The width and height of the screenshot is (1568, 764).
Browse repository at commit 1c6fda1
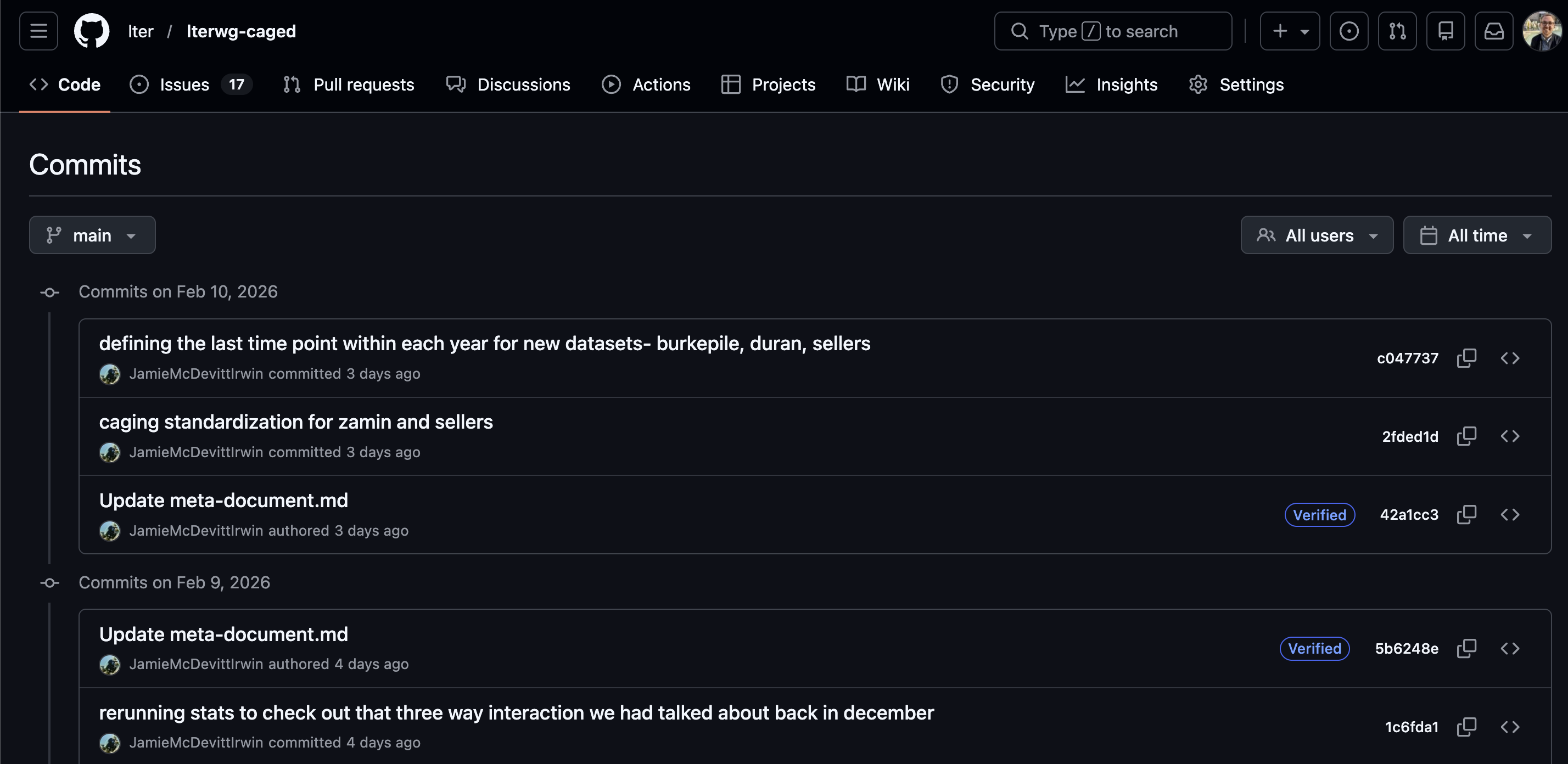[1510, 727]
